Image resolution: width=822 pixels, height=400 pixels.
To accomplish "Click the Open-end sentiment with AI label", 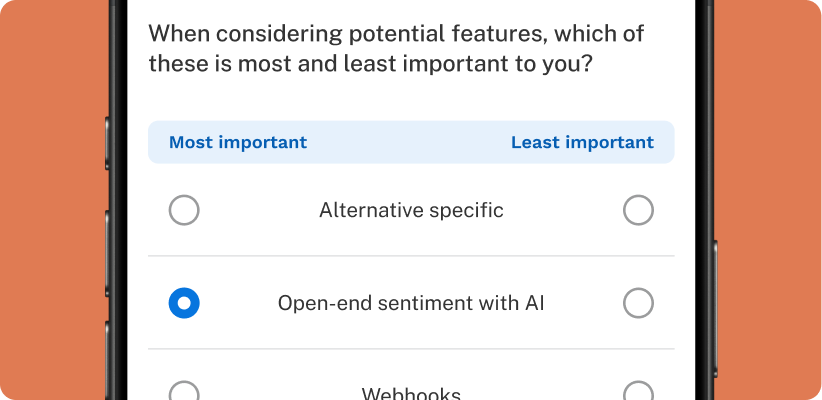I will point(411,303).
